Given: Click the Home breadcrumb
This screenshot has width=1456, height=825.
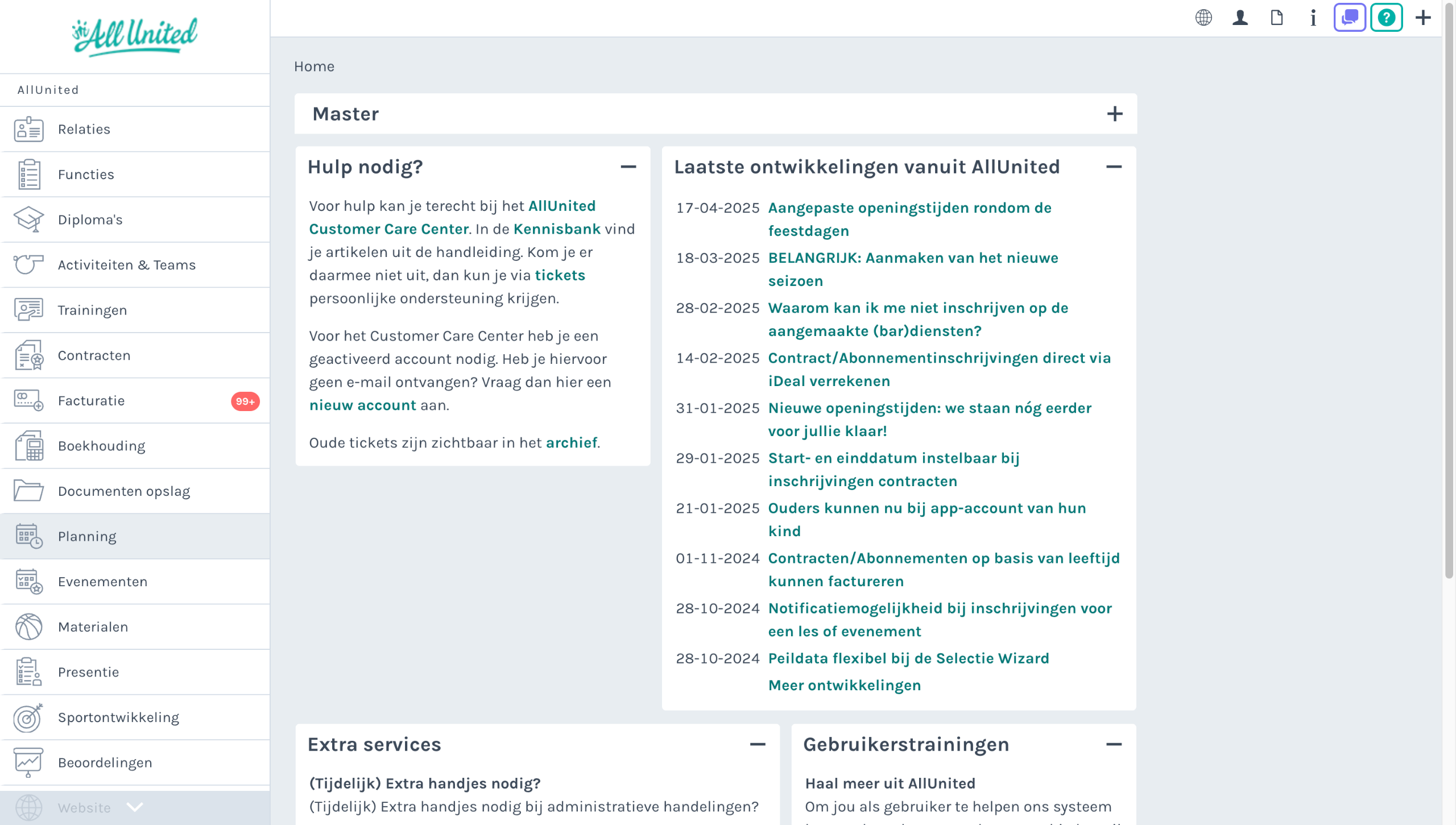Looking at the screenshot, I should pos(314,67).
